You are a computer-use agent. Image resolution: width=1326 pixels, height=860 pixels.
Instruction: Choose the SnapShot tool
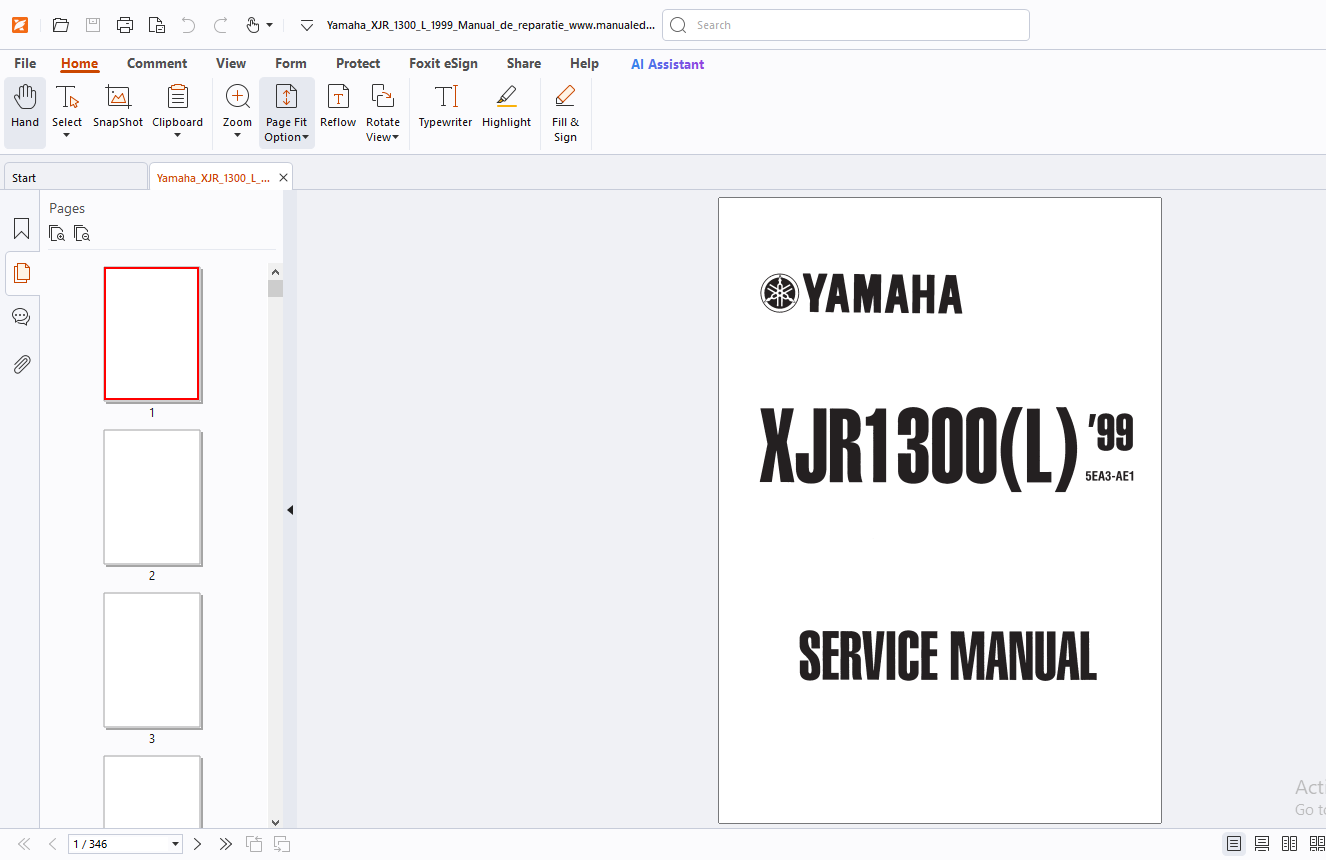[118, 107]
